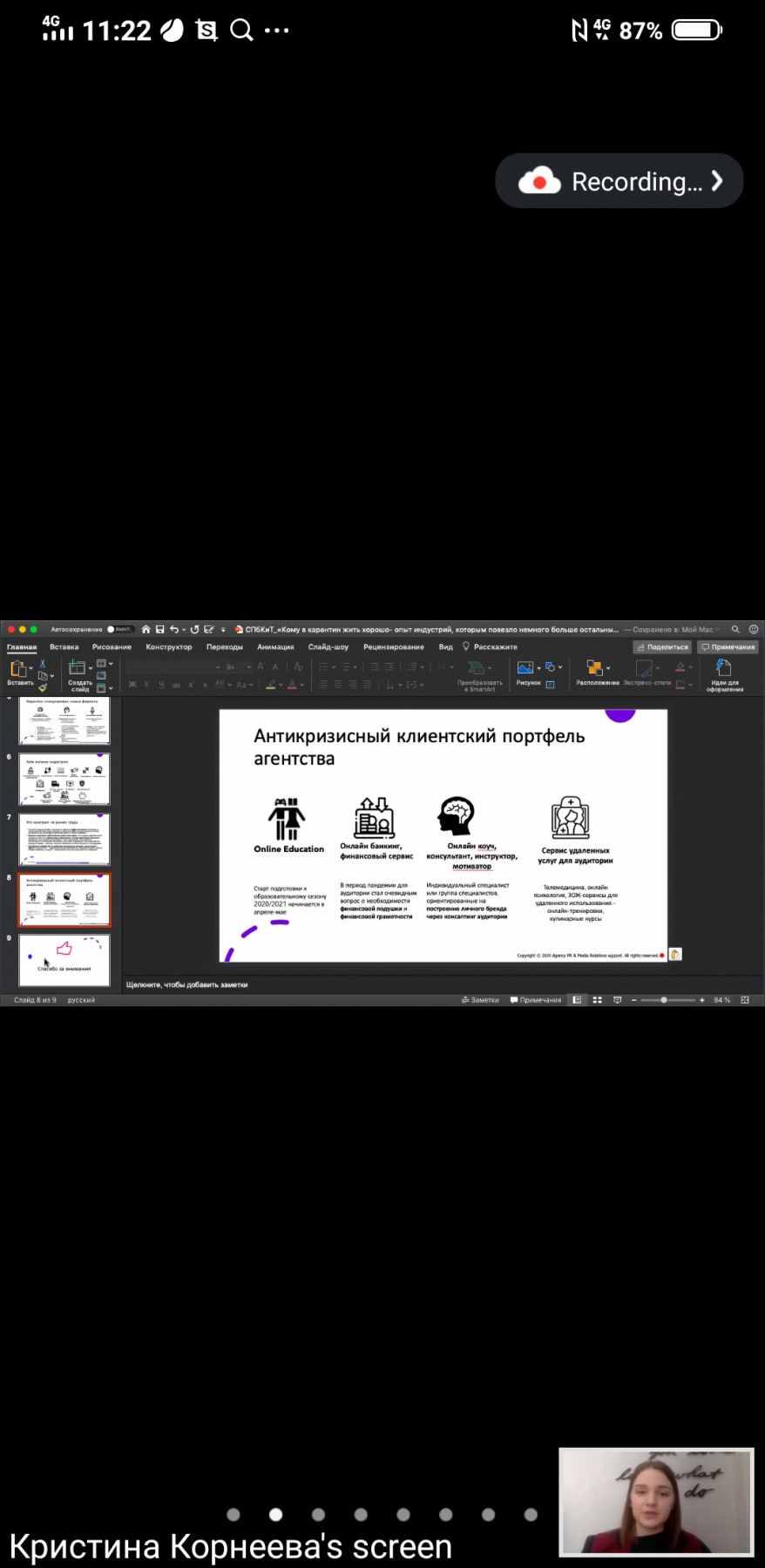This screenshot has height=1568, width=765.
Task: Expand the Shapes dropdown arrow next to Рисунок
Action: coord(560,667)
